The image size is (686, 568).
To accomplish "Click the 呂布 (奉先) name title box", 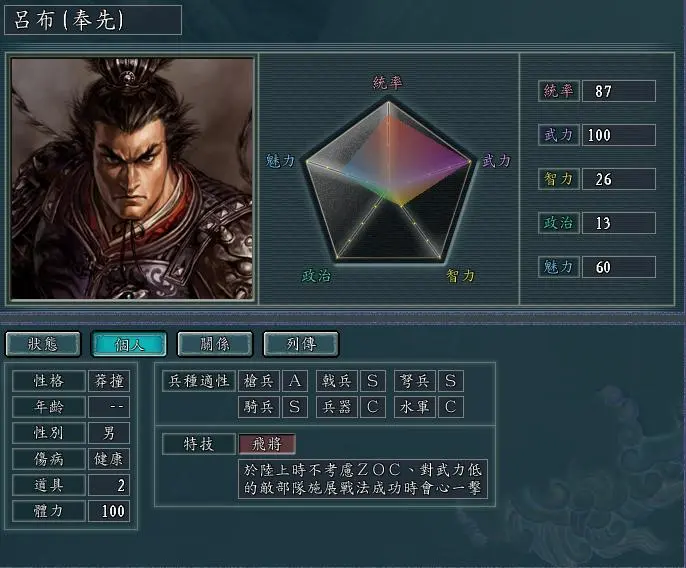I will (x=93, y=20).
